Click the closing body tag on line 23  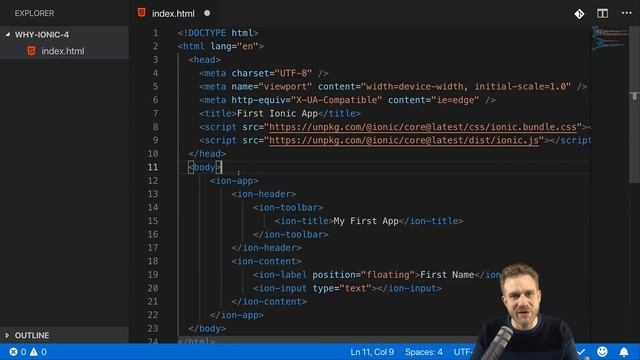(x=207, y=329)
